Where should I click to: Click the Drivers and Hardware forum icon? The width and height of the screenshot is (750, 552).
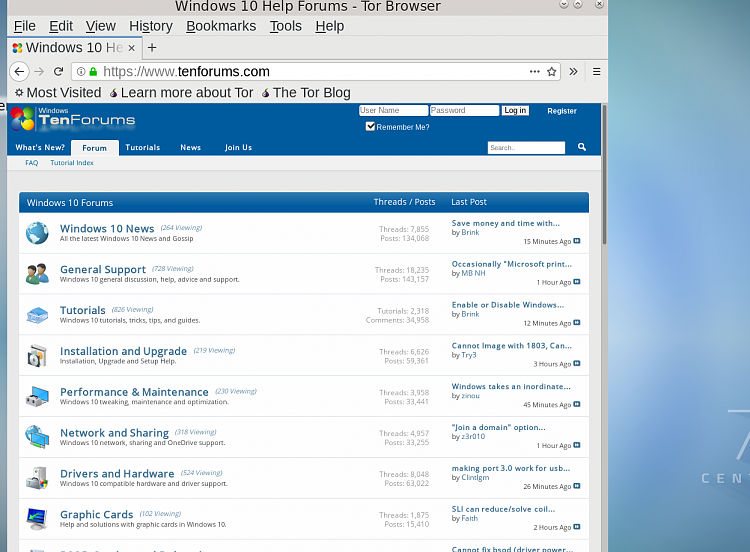tap(37, 478)
